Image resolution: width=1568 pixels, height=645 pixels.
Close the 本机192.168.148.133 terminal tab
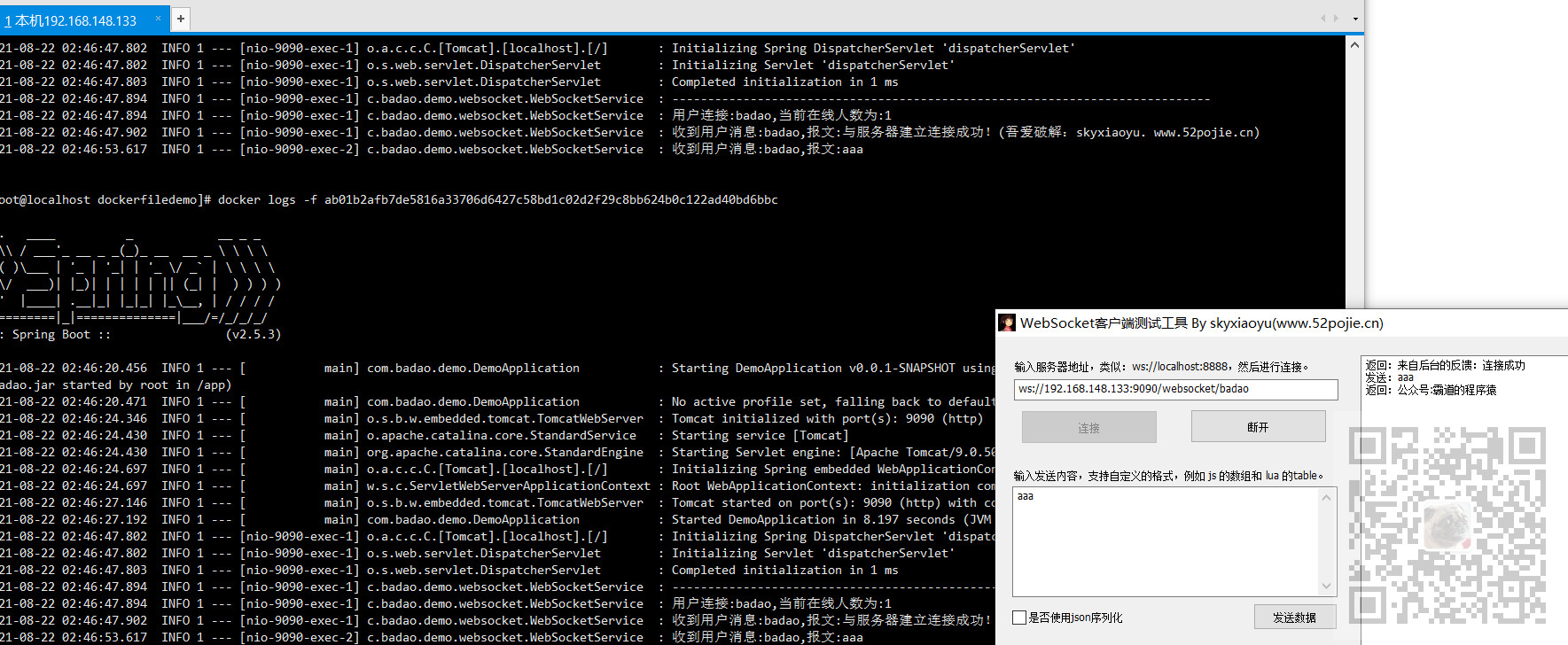click(x=158, y=18)
